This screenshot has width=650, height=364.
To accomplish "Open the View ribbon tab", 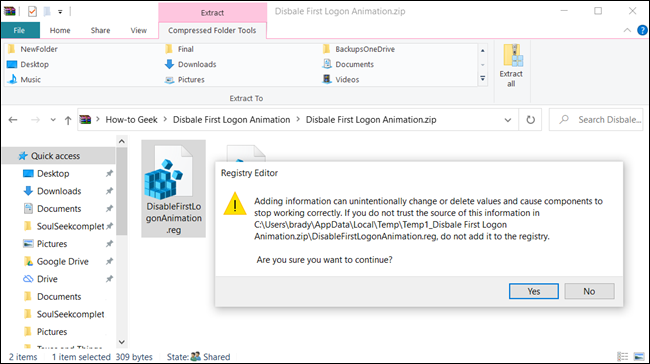I will pos(138,30).
